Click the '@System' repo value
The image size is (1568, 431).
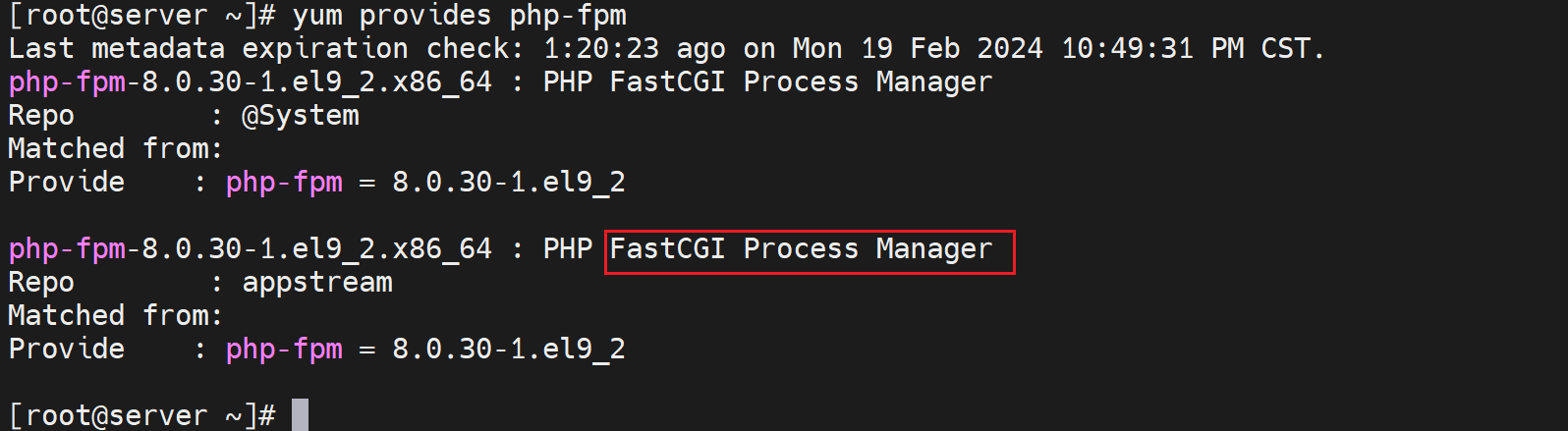[301, 116]
